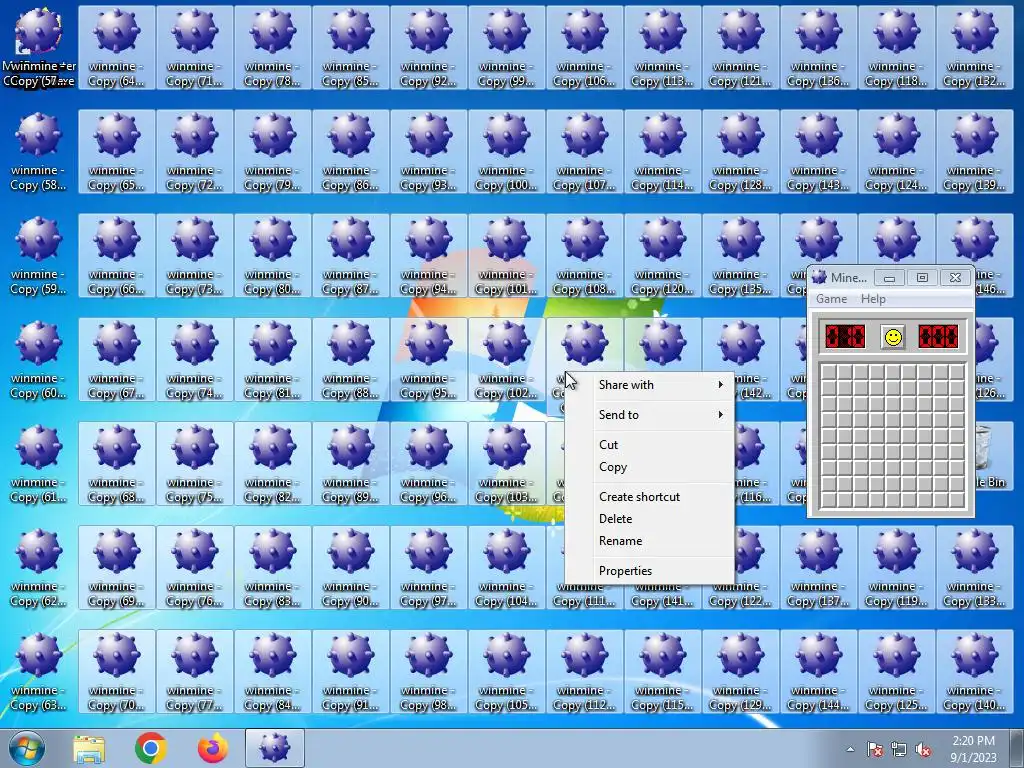Image resolution: width=1024 pixels, height=768 pixels.
Task: Select the winmine - Copy (72) desktop icon
Action: click(x=195, y=152)
